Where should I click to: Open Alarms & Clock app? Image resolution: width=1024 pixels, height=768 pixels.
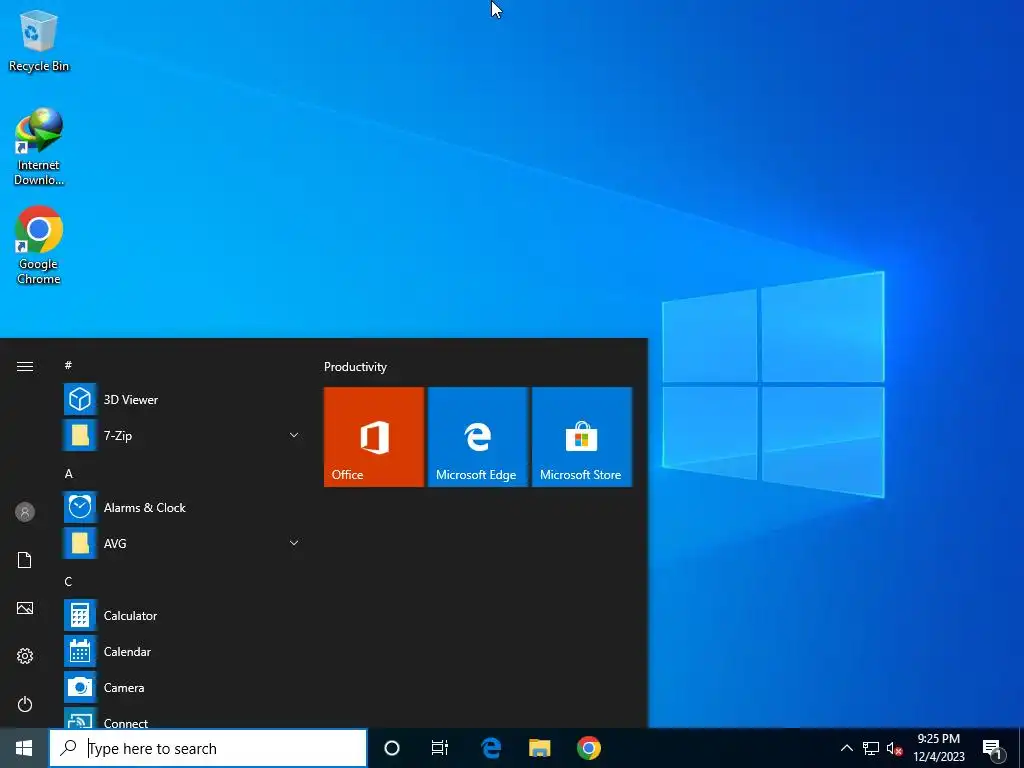[x=182, y=507]
